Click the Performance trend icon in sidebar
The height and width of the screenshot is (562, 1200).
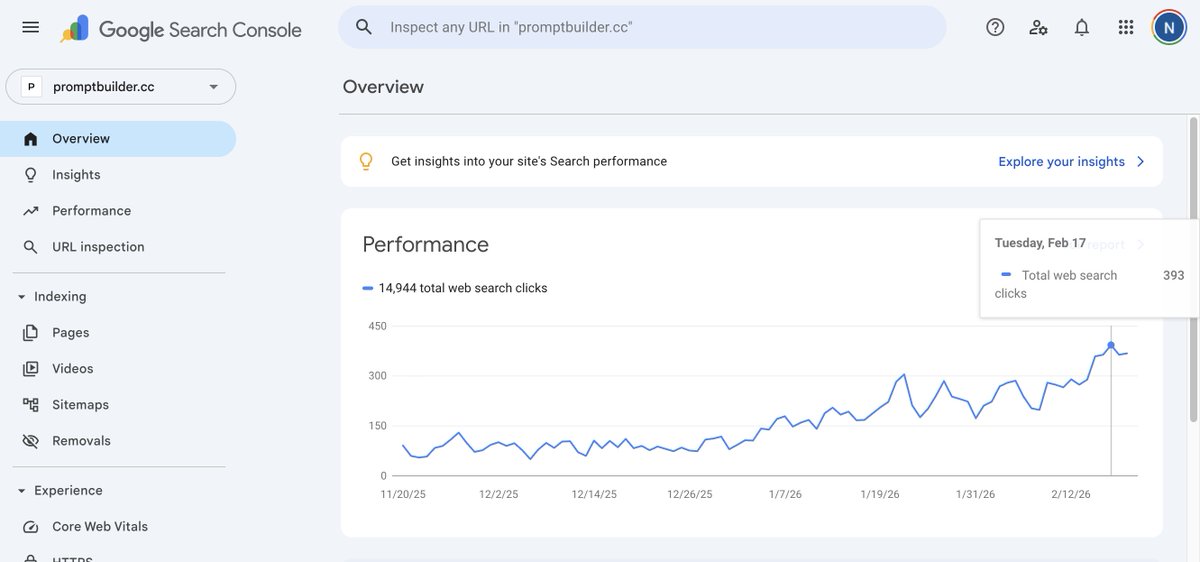31,211
